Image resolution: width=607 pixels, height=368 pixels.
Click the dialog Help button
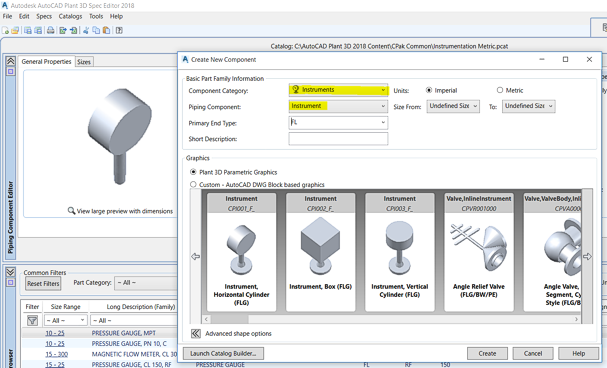[579, 353]
